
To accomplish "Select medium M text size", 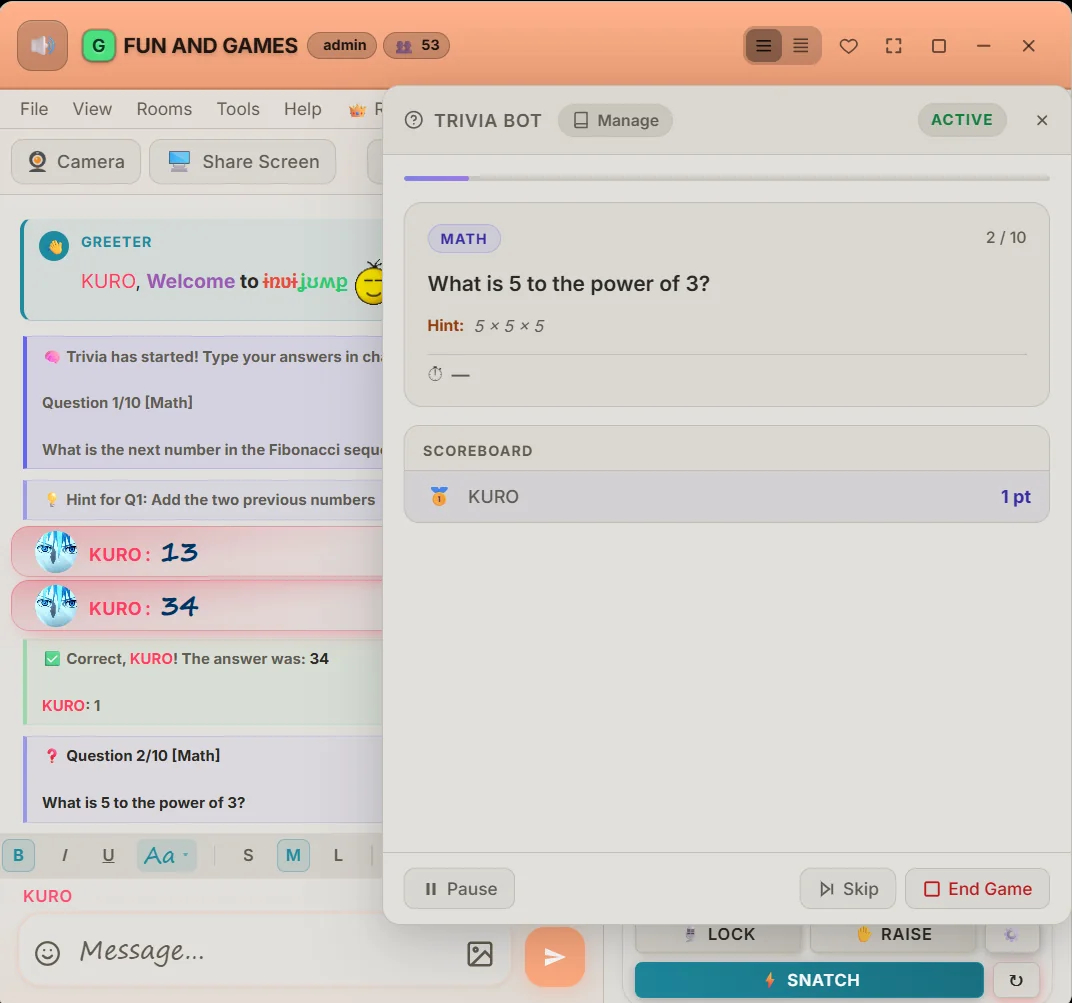I will coord(293,855).
